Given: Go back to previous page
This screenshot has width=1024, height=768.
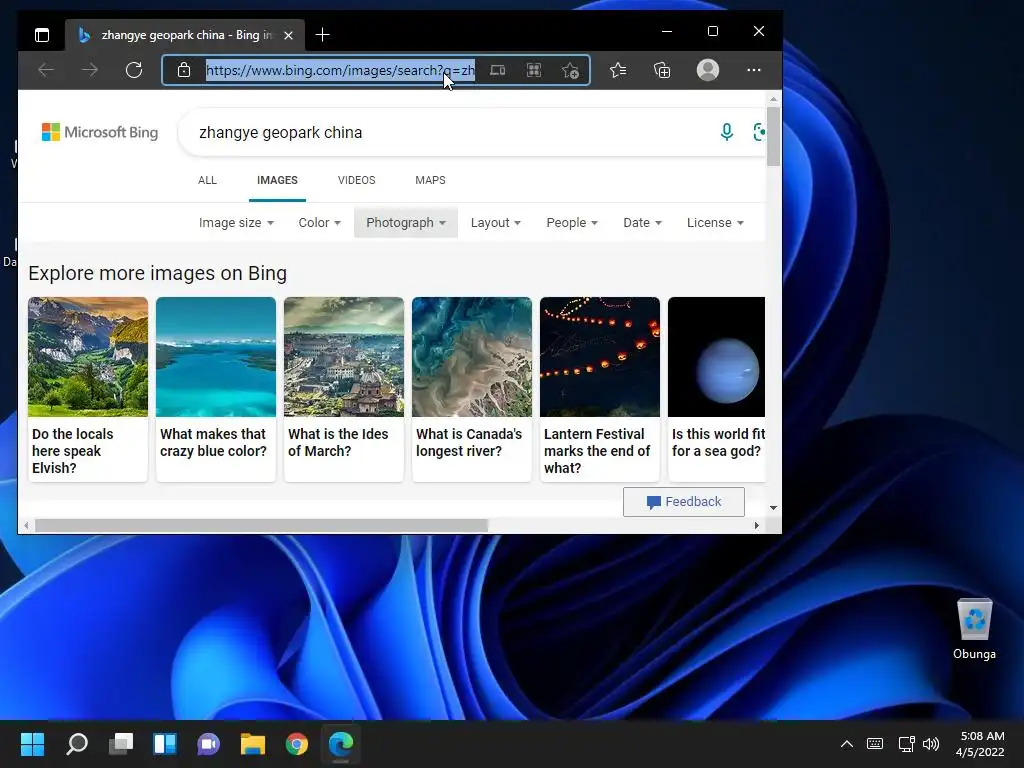Looking at the screenshot, I should (x=46, y=70).
